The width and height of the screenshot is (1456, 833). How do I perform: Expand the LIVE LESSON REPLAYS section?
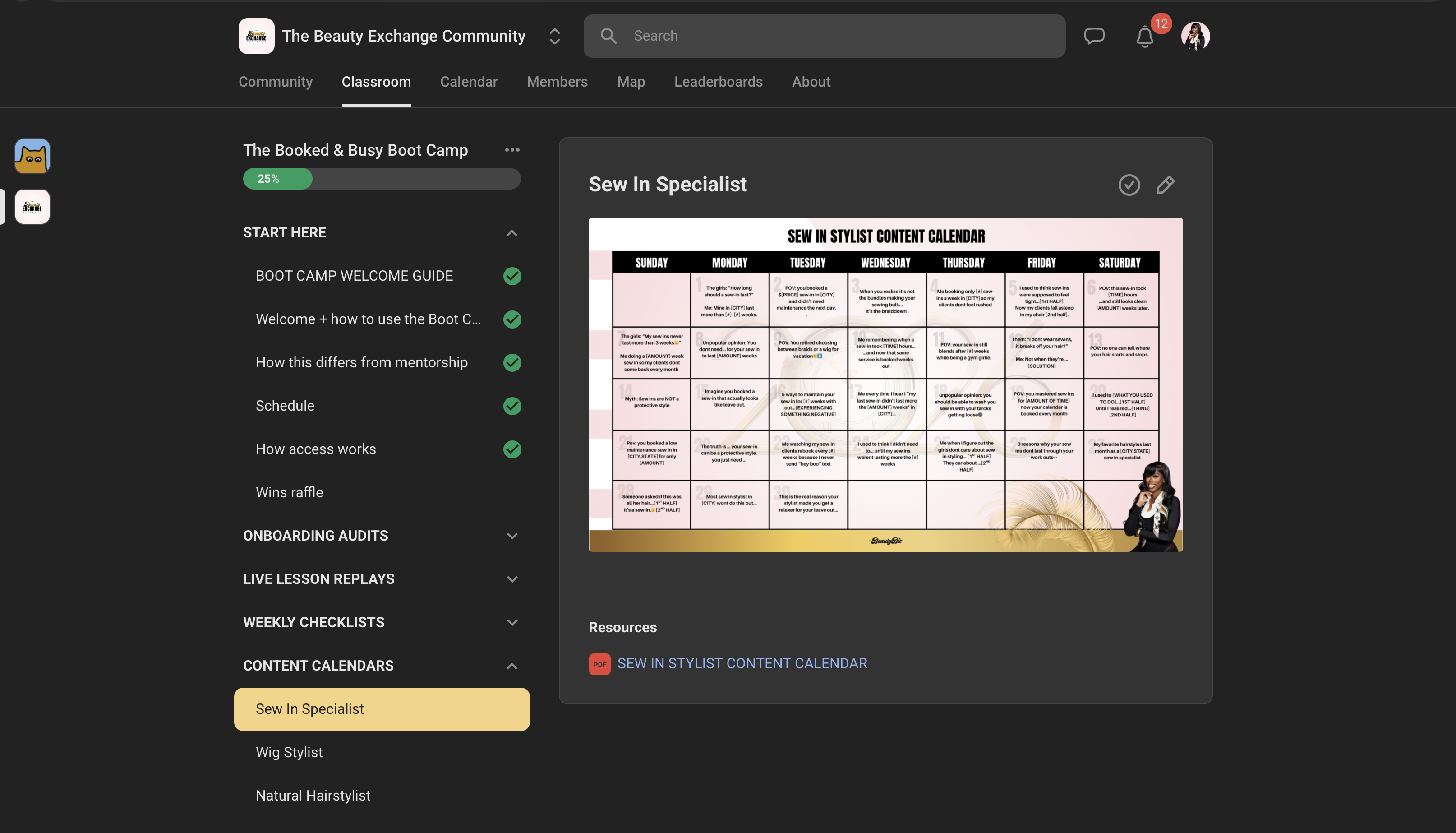click(512, 579)
